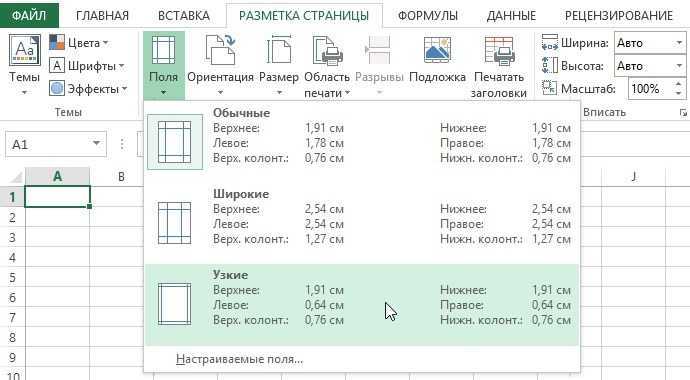Switch to the ФОРМУЛЫ tab
690x380 pixels.
coord(428,15)
